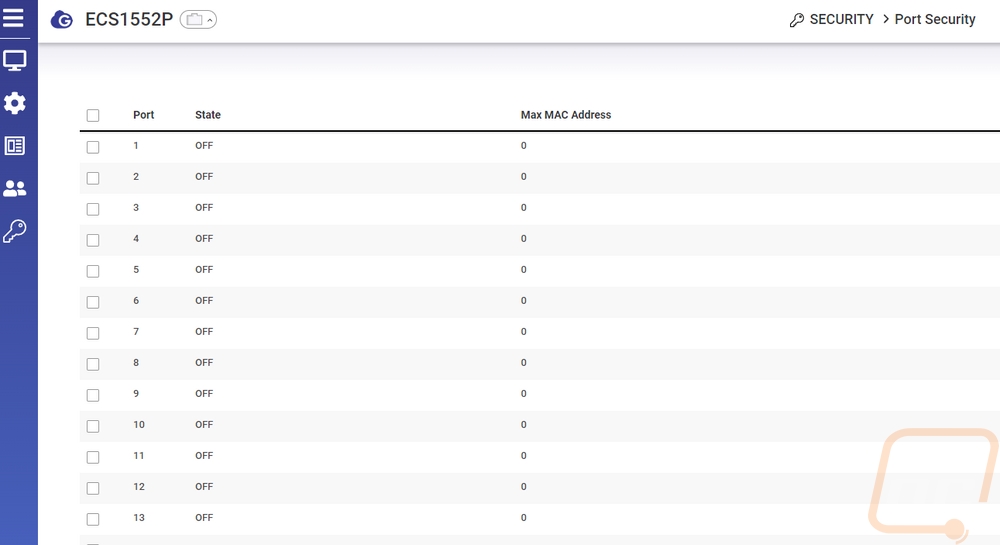Screen dimensions: 1000x545
Task: Click the Max MAC Address column header
Action: 565,115
